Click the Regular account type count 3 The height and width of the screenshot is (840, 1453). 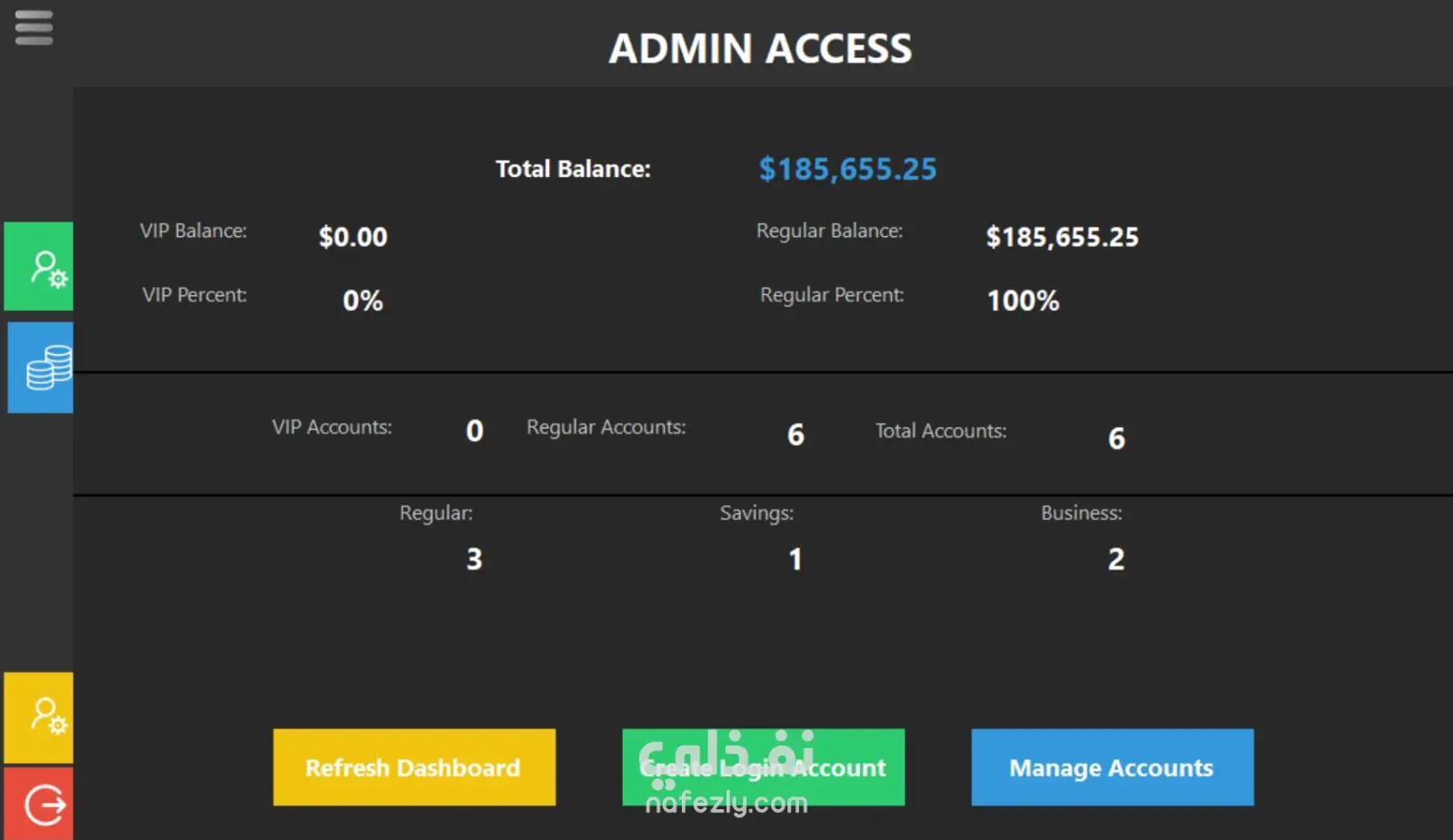click(x=474, y=558)
